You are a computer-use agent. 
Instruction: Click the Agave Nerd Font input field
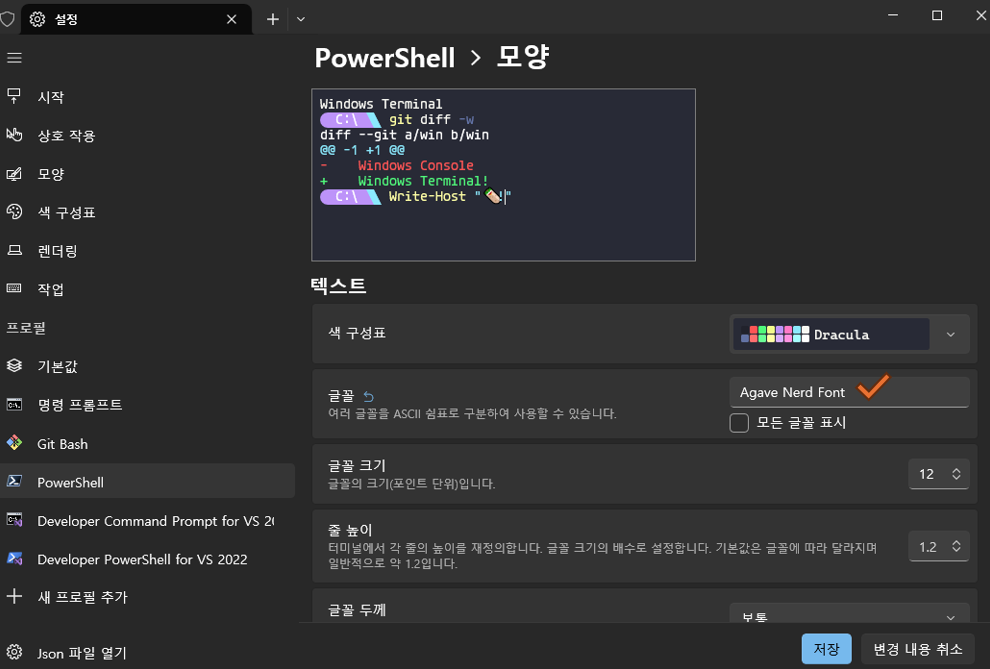point(850,393)
